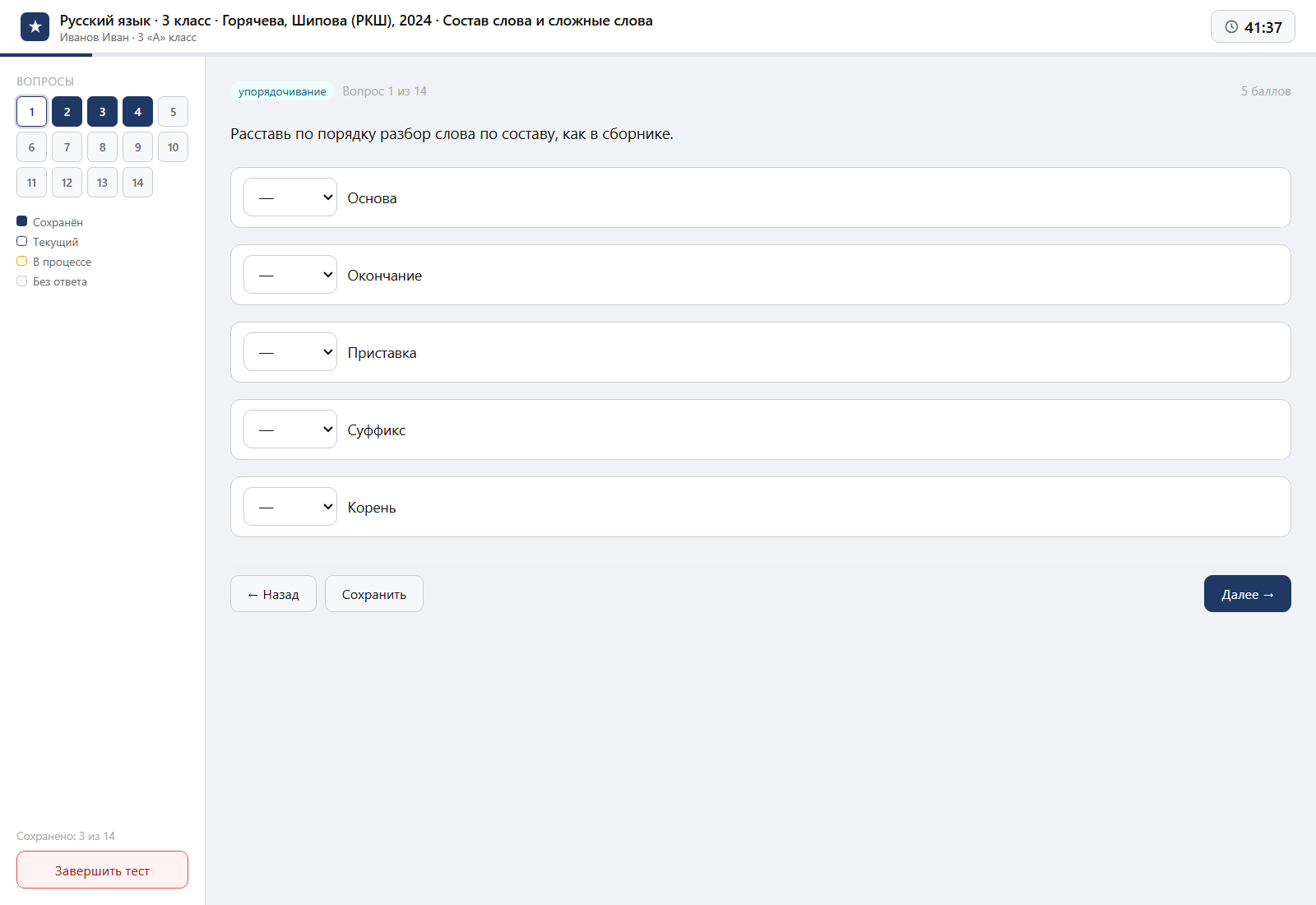
Task: Jump to question 9
Action: coord(137,147)
